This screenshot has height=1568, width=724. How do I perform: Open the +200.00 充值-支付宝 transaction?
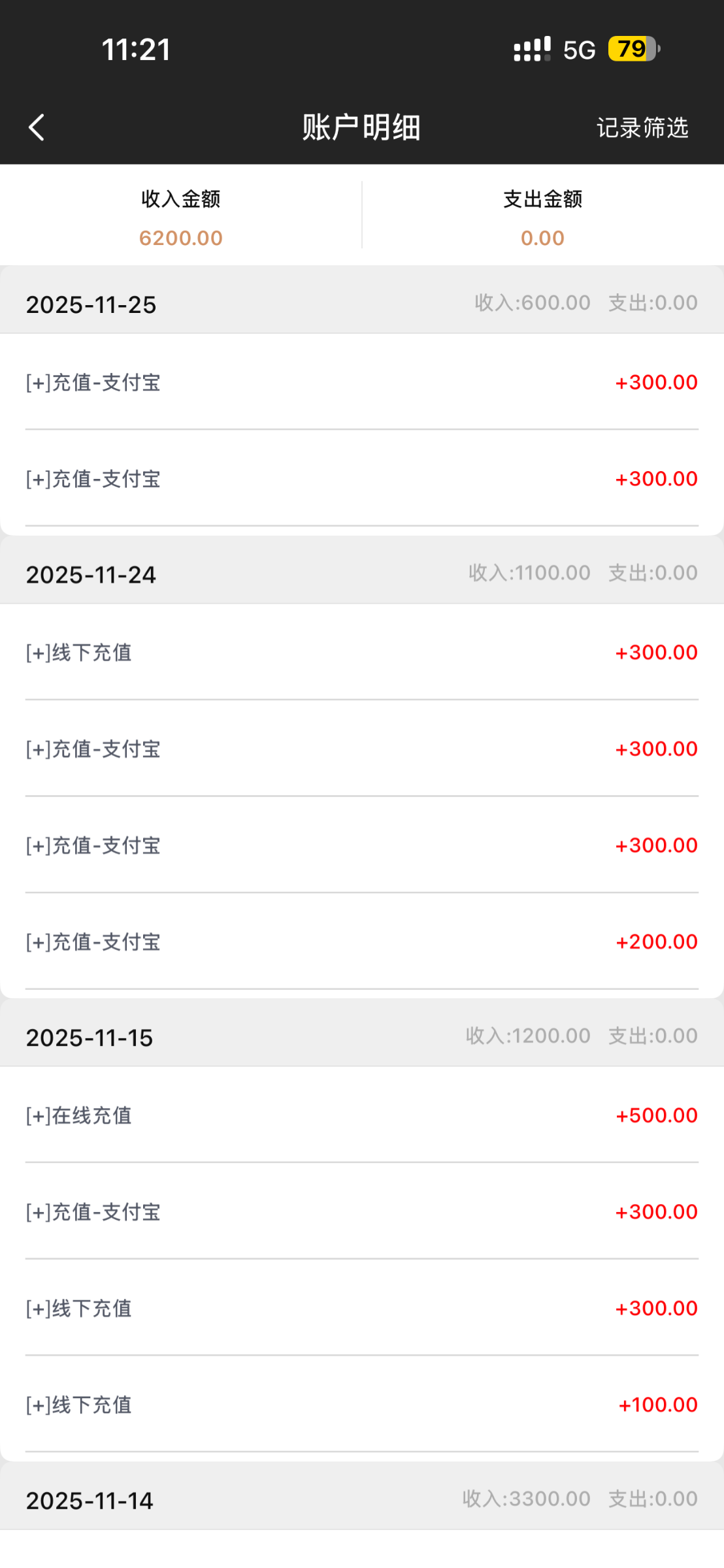(361, 941)
